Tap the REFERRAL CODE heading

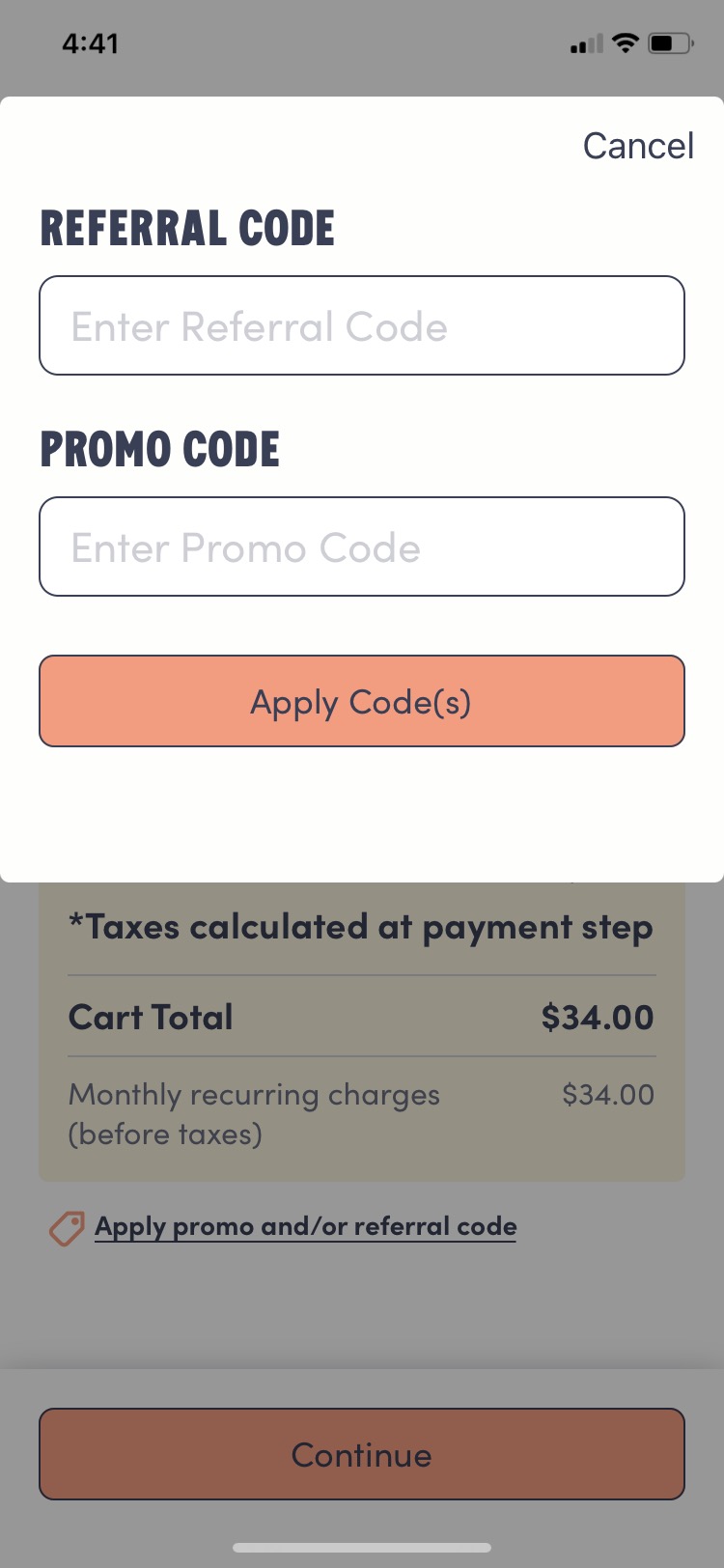[x=187, y=229]
